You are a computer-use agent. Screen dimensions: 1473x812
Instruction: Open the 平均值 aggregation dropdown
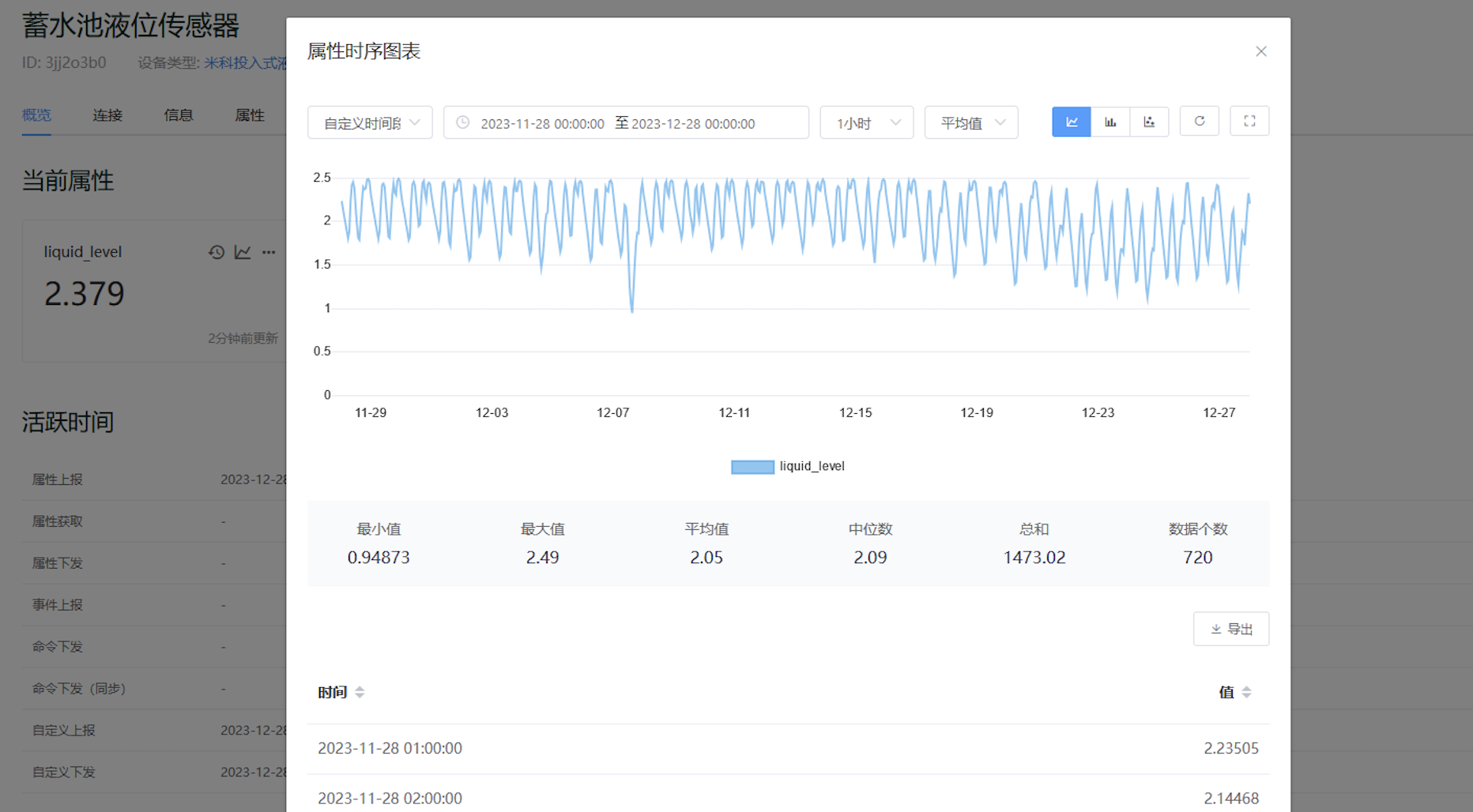pos(971,122)
